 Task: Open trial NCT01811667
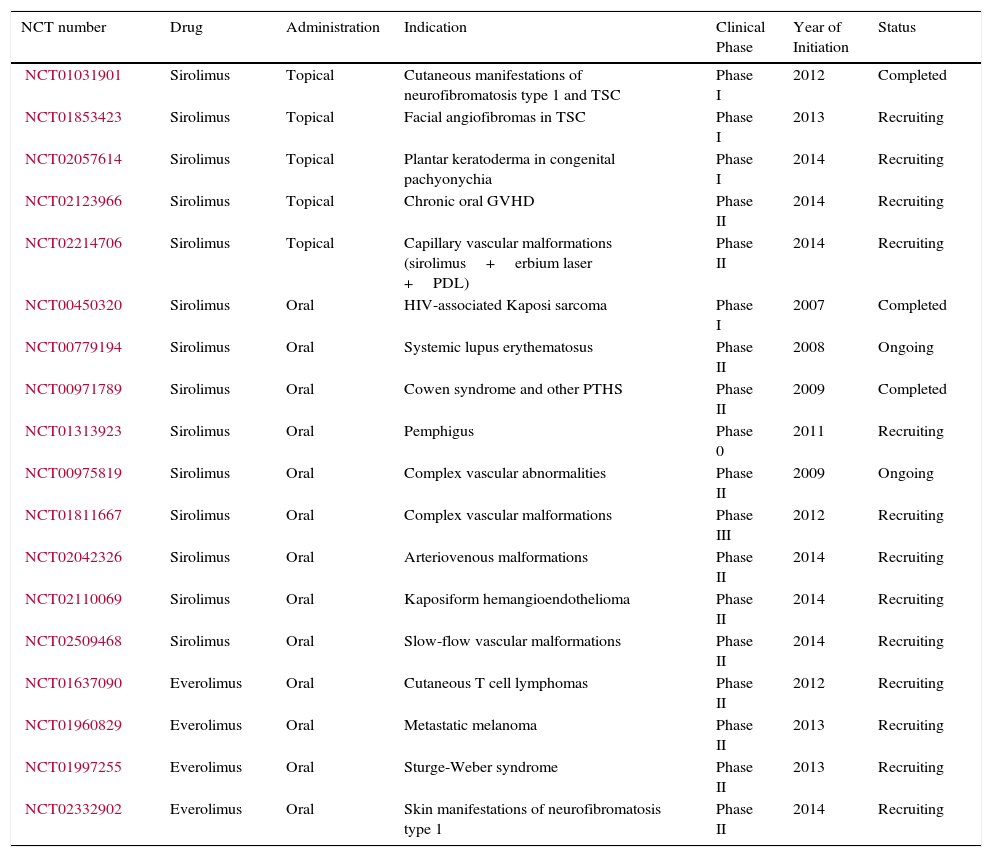click(73, 515)
